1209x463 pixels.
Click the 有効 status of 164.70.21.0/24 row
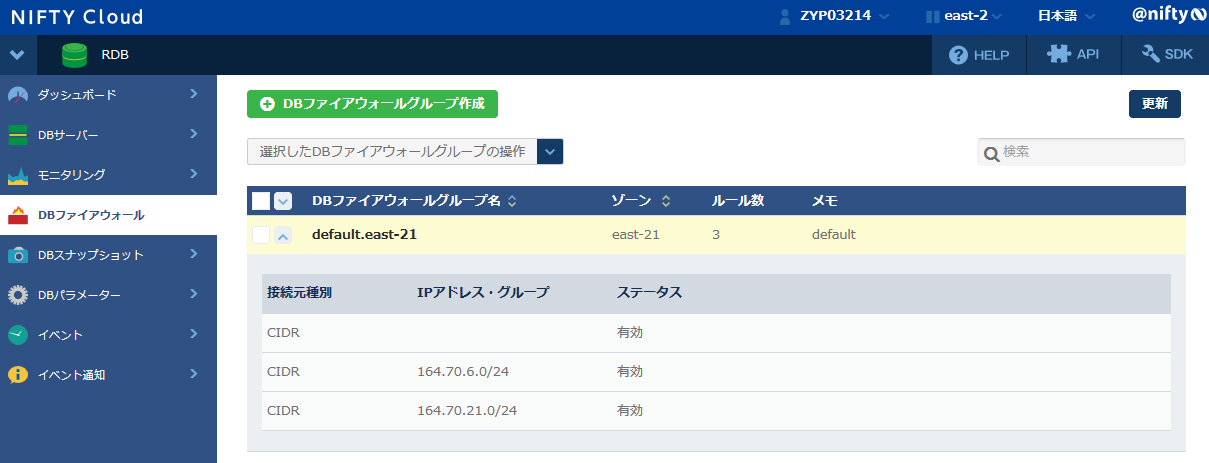(x=630, y=411)
